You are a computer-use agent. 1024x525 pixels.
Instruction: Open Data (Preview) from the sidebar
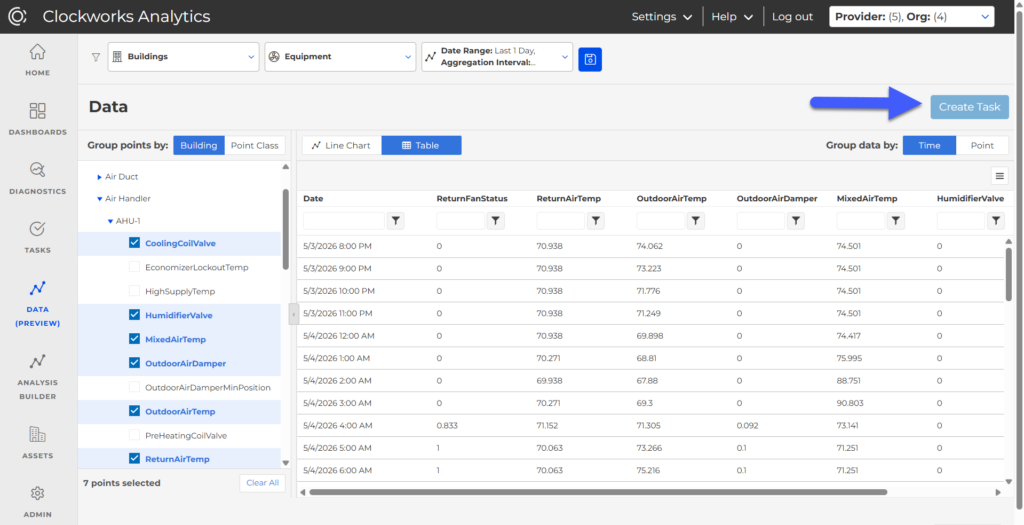pos(38,304)
